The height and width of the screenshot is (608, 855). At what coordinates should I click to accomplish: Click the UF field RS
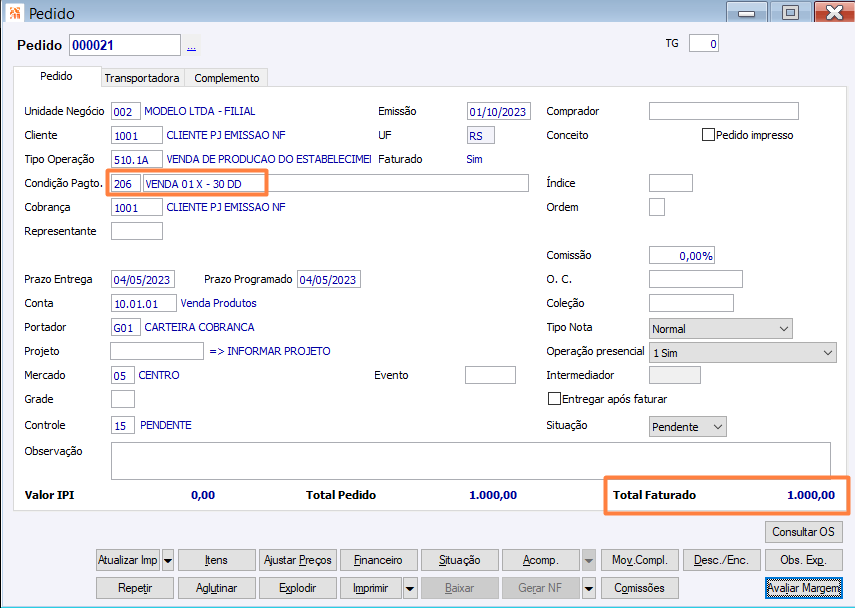click(x=481, y=135)
